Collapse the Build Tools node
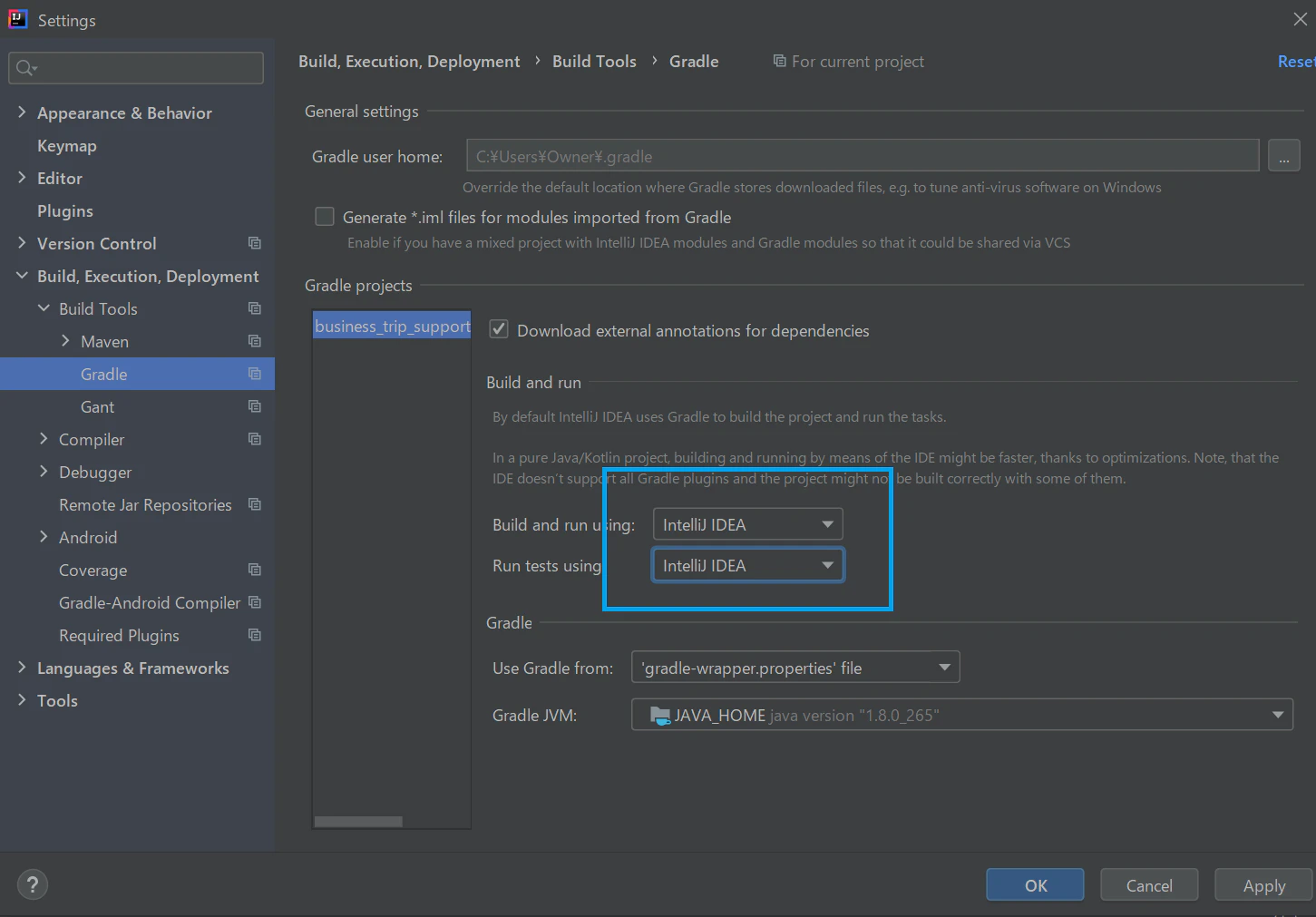Image resolution: width=1316 pixels, height=917 pixels. click(x=44, y=308)
